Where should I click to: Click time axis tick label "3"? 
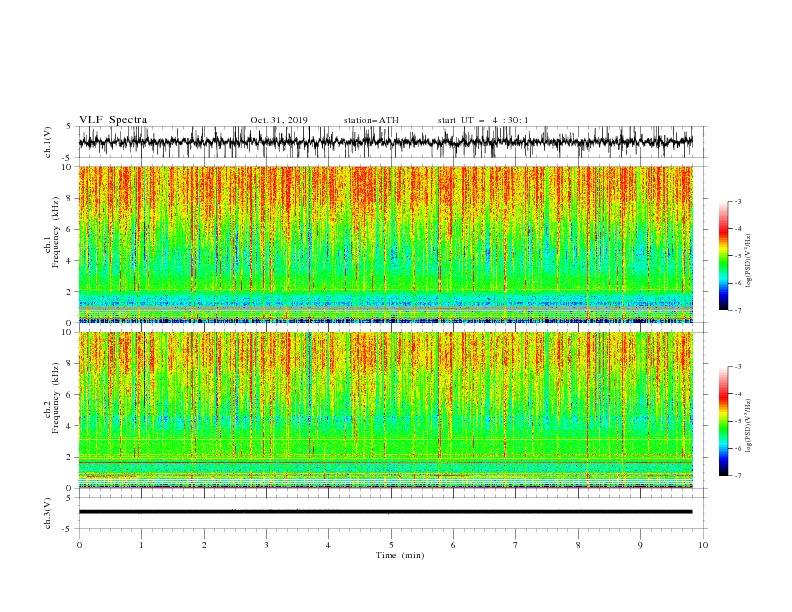(x=266, y=545)
